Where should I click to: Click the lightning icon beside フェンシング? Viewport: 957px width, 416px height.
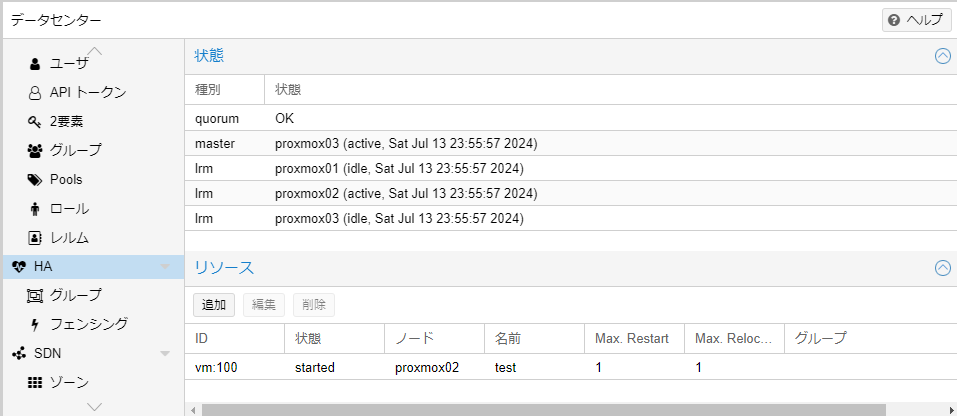click(35, 324)
